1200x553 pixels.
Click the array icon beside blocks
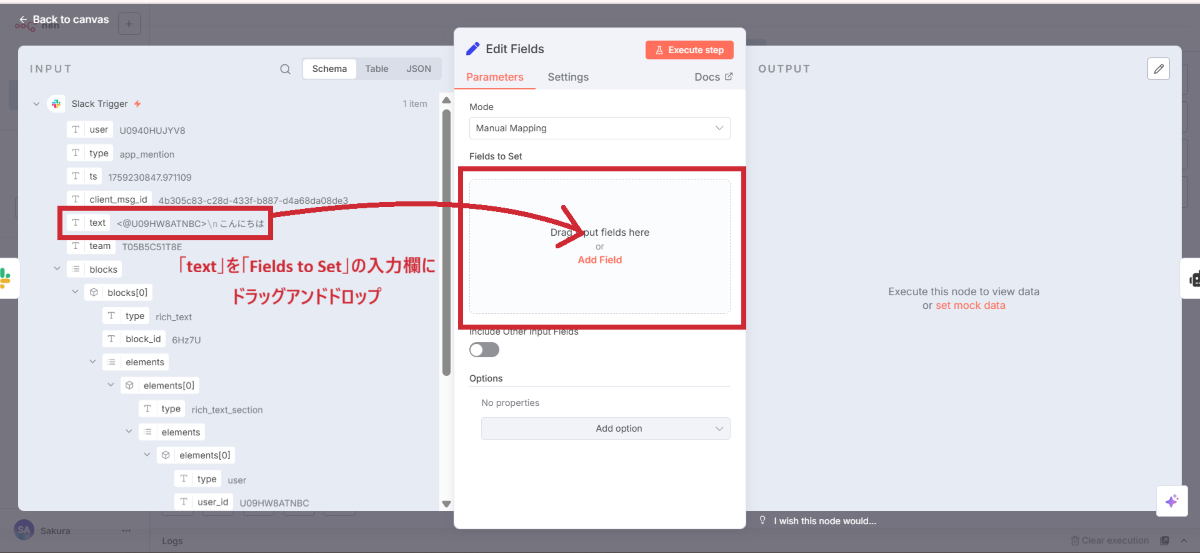click(76, 269)
